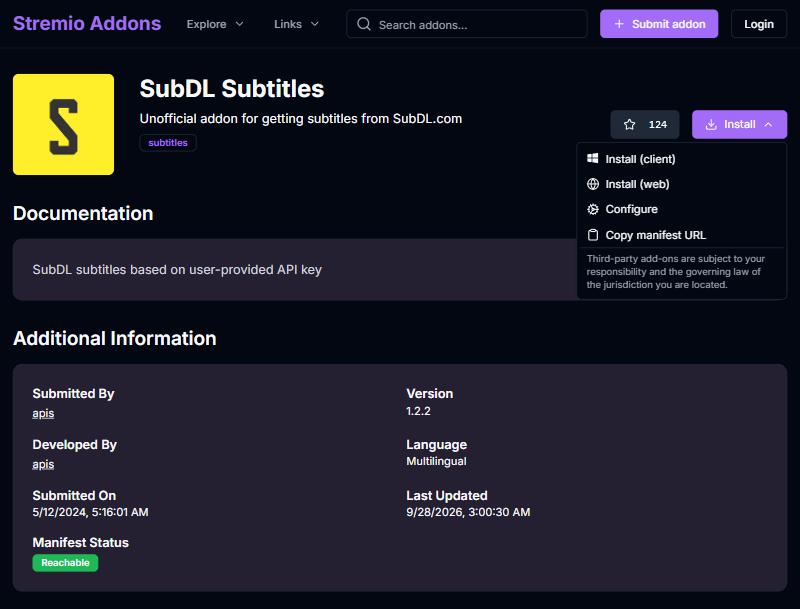Click the Submit addon button
This screenshot has width=800, height=609.
659,24
